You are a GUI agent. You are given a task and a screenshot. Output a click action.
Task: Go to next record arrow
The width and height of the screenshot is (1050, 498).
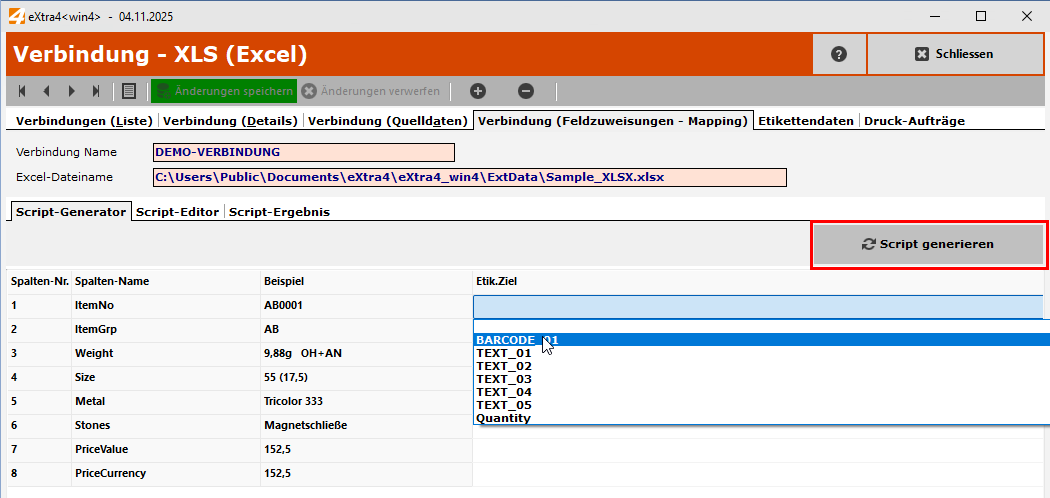72,91
